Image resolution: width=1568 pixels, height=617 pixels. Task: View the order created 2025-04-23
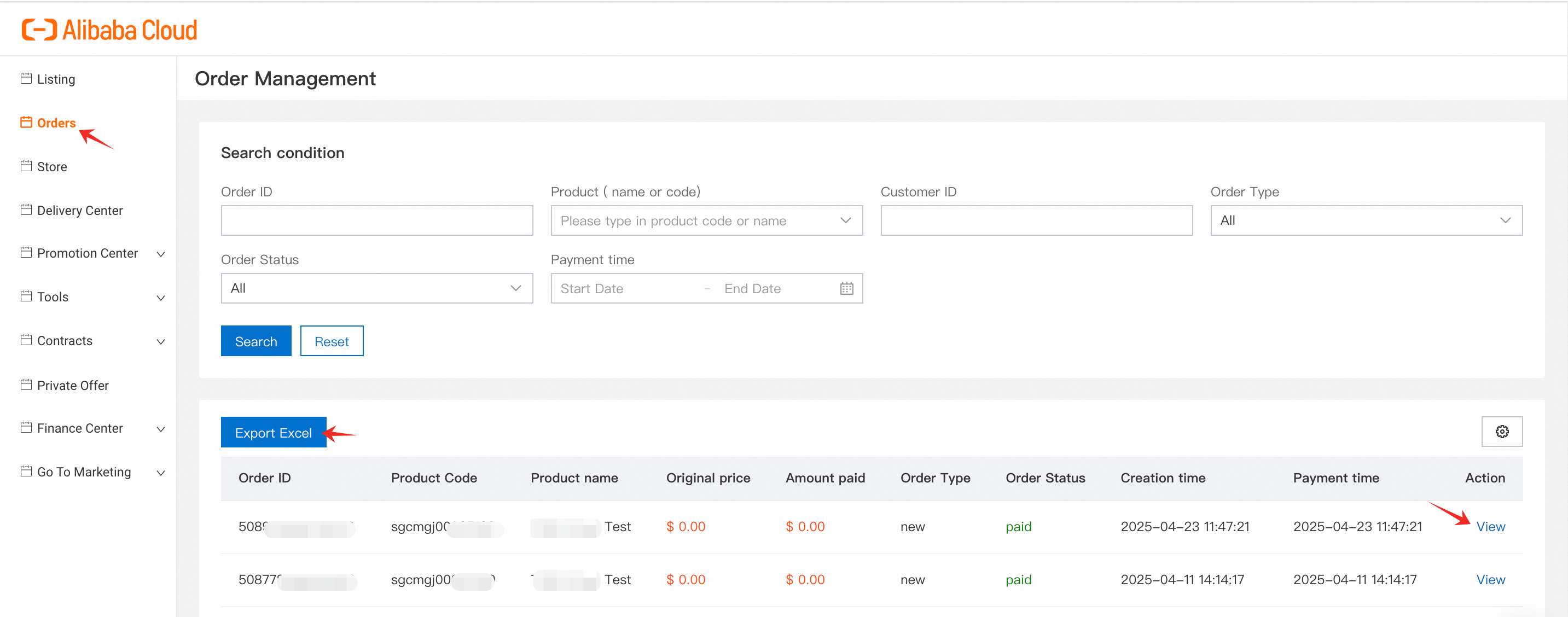point(1490,527)
